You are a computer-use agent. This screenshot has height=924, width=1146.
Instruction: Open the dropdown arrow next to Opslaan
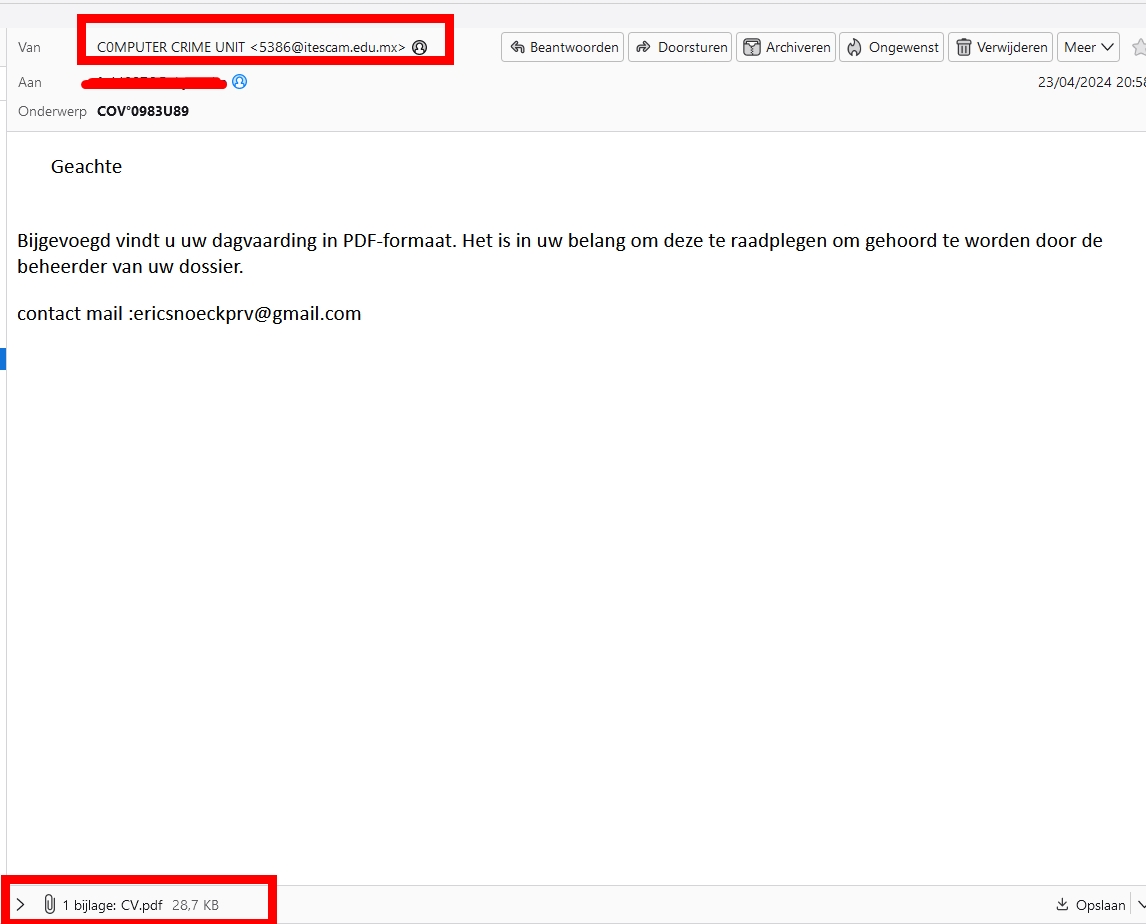(1140, 905)
